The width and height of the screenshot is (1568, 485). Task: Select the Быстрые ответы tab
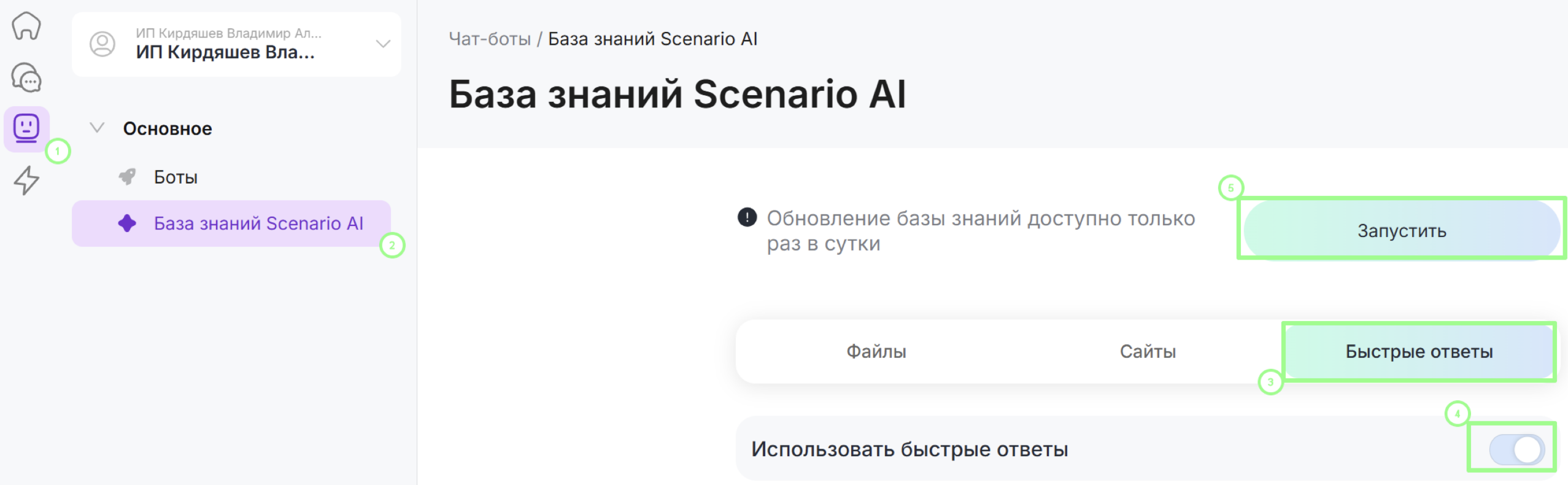pyautogui.click(x=1419, y=352)
